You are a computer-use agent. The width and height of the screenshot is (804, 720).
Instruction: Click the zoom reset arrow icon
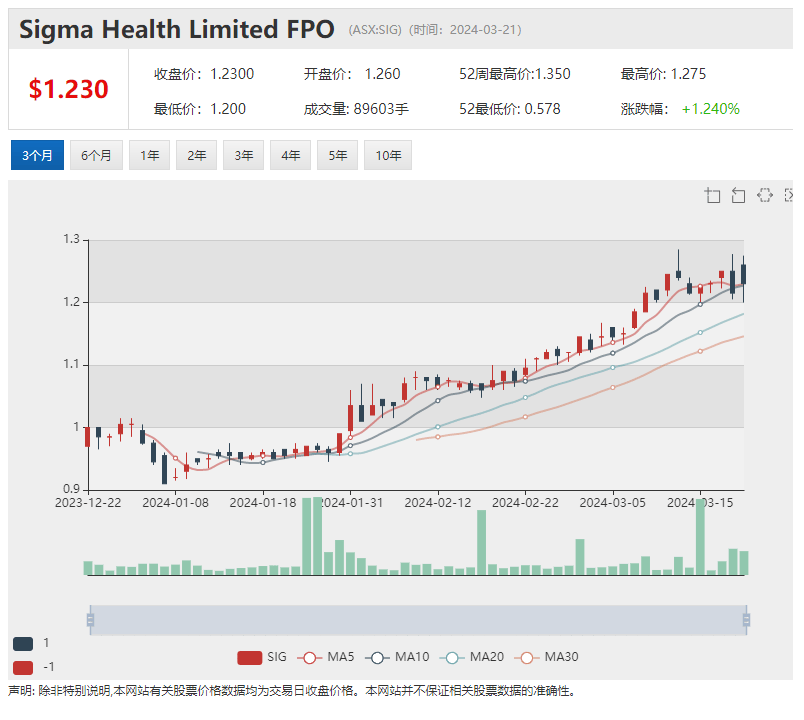pos(738,197)
